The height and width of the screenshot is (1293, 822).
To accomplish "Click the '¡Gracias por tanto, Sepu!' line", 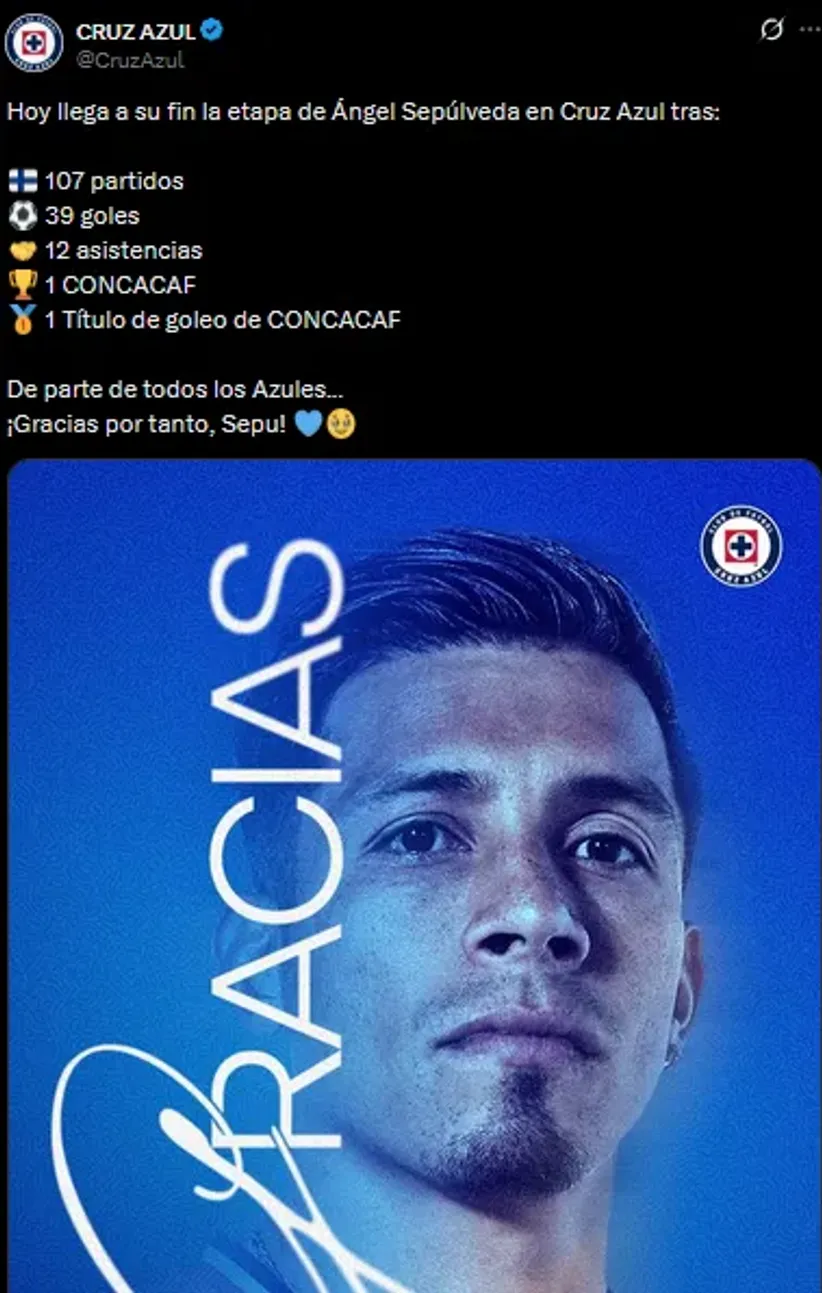I will coord(148,424).
